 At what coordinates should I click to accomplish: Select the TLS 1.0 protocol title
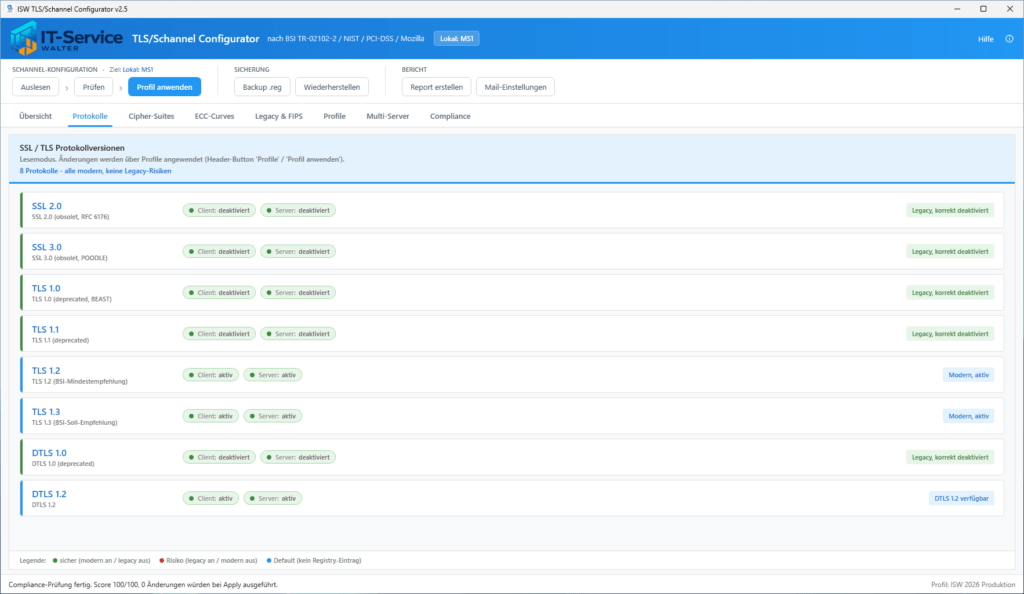[x=46, y=289]
